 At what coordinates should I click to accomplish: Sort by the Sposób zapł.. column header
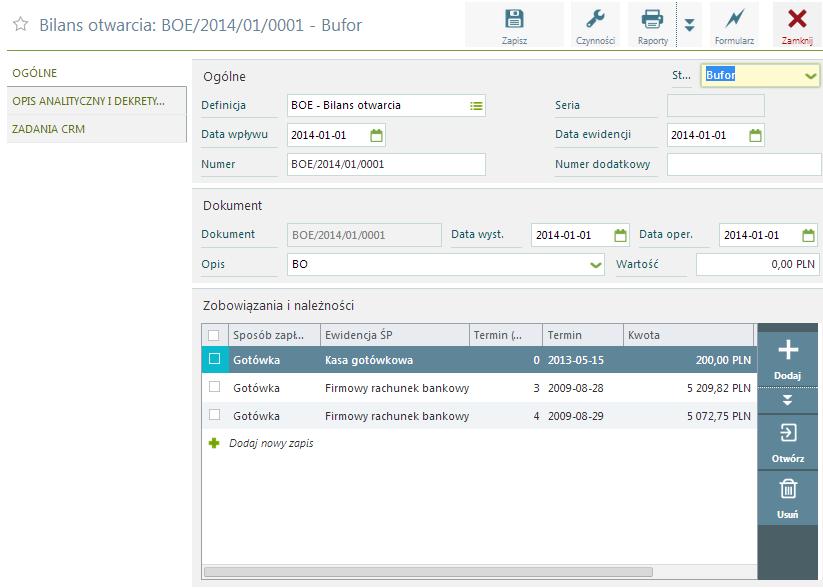(274, 335)
